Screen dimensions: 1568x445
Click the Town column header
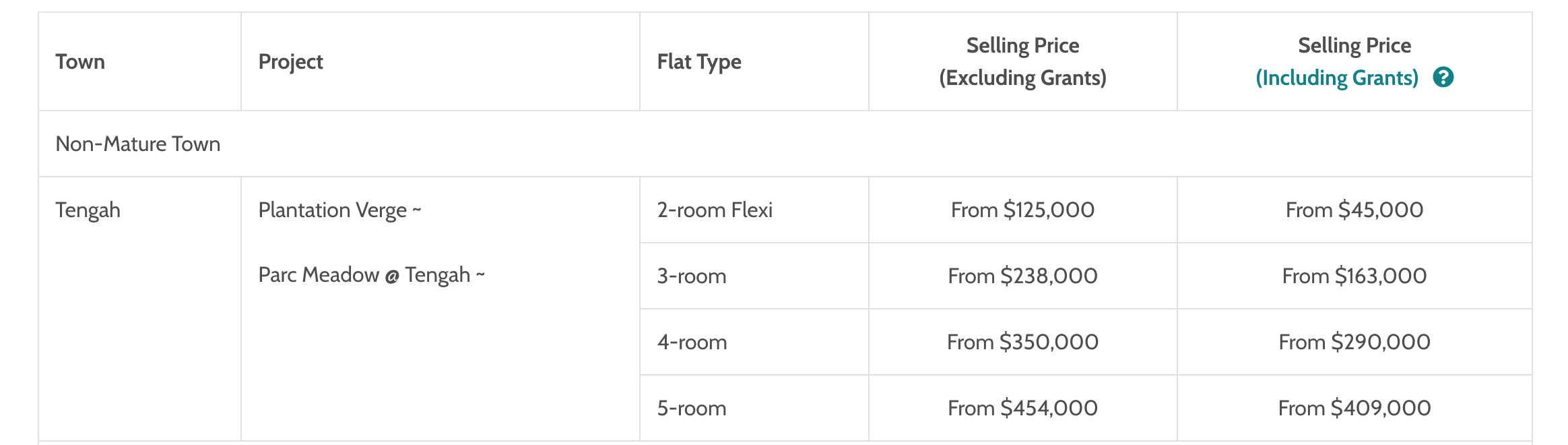[x=80, y=62]
